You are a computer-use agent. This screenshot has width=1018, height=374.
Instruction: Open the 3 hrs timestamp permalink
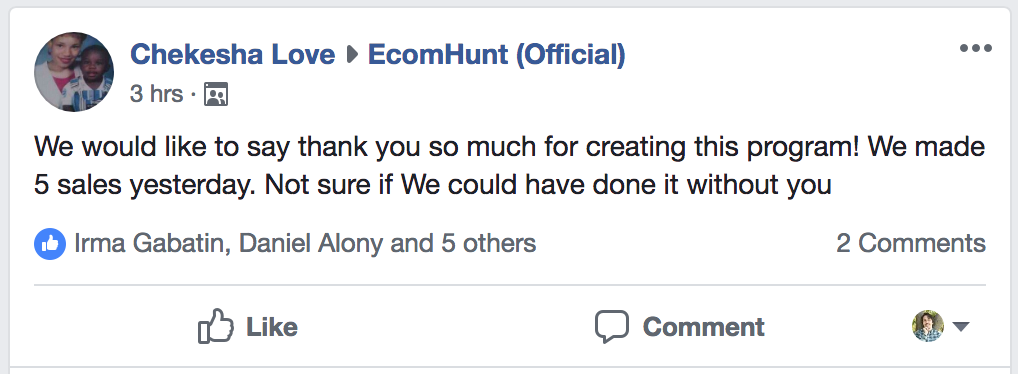(x=156, y=94)
